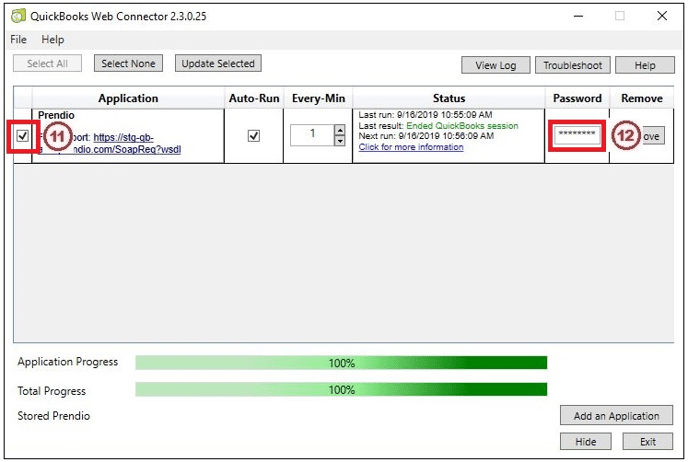Click the 'Stored Prendio' status text
Image resolution: width=688 pixels, height=462 pixels.
(54, 416)
